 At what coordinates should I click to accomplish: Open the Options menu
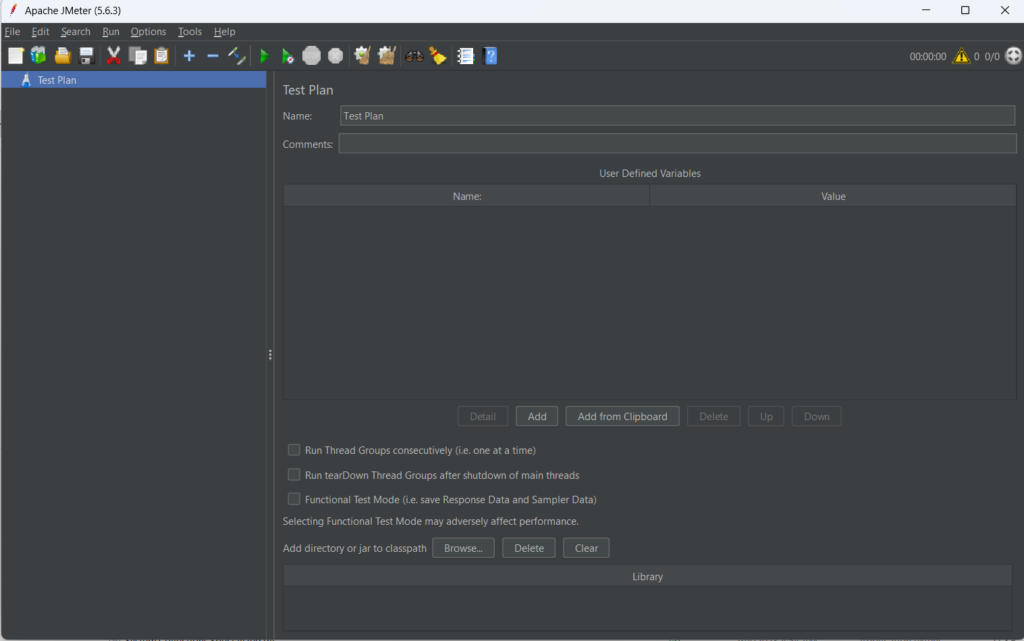[x=148, y=32]
